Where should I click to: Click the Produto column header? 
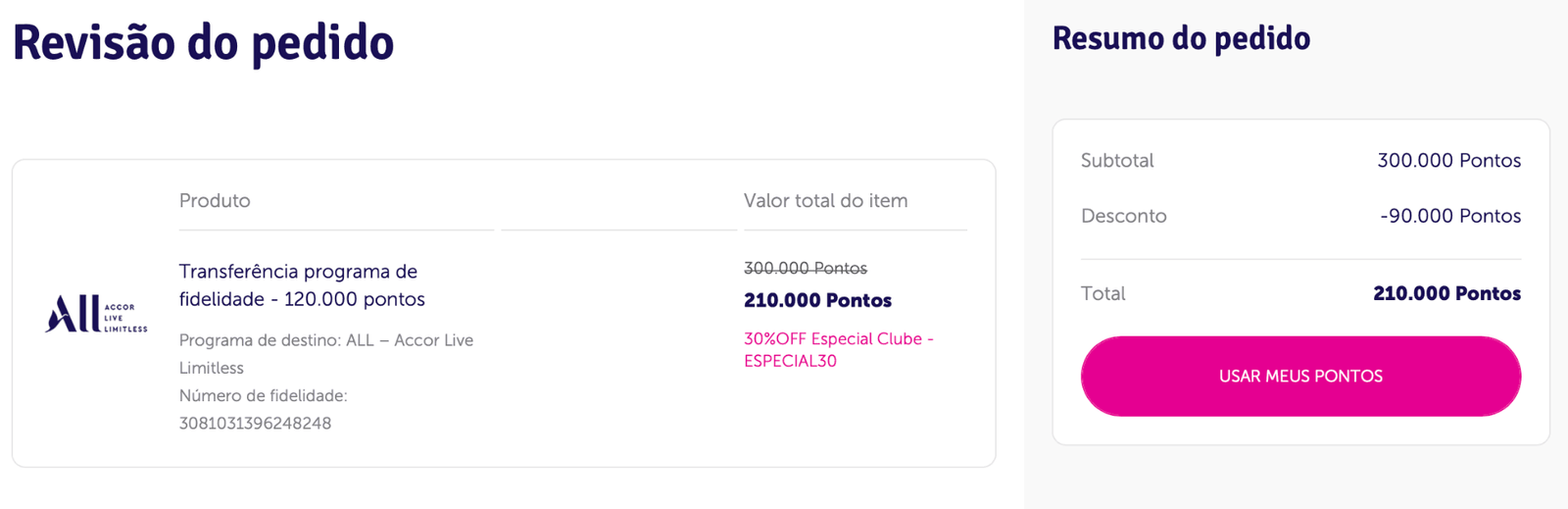215,201
